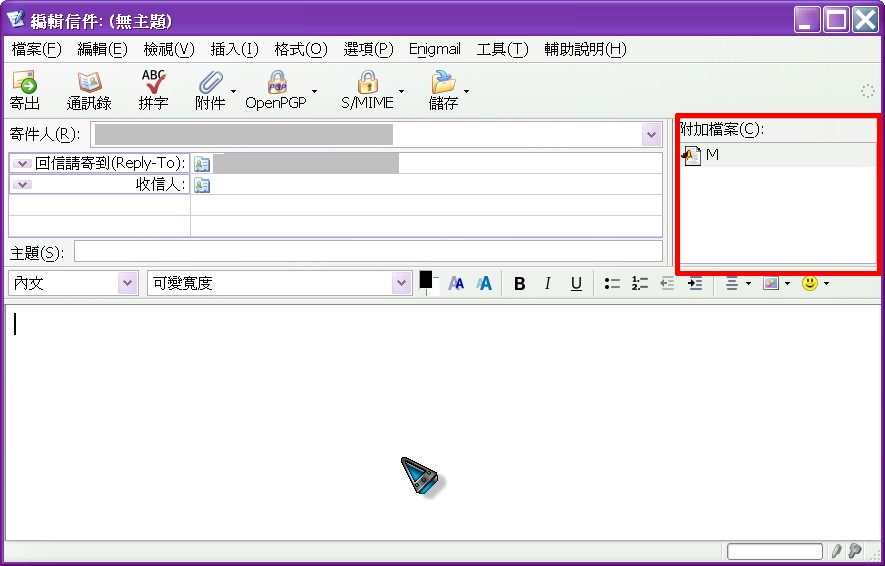Open the 格式(O) menu
Viewport: 885px width, 566px height.
tap(301, 50)
